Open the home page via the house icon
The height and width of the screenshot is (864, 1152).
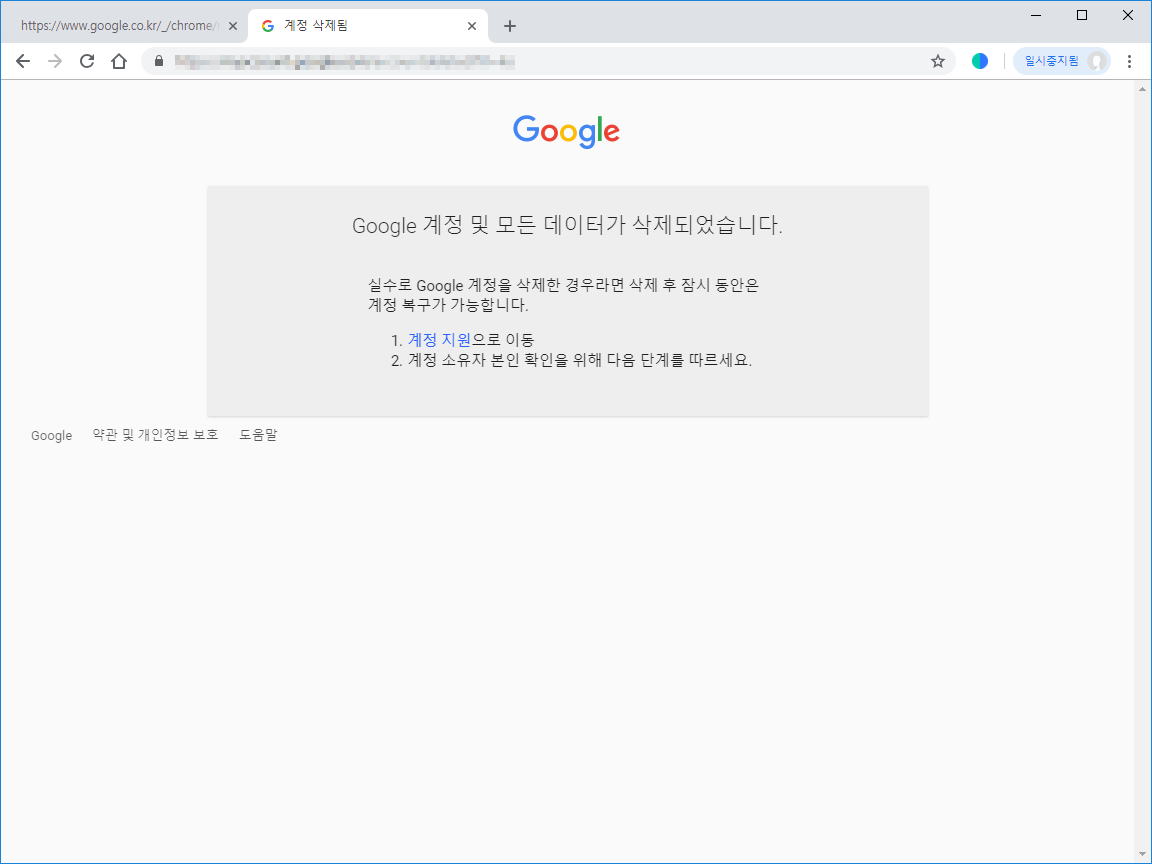pyautogui.click(x=119, y=61)
